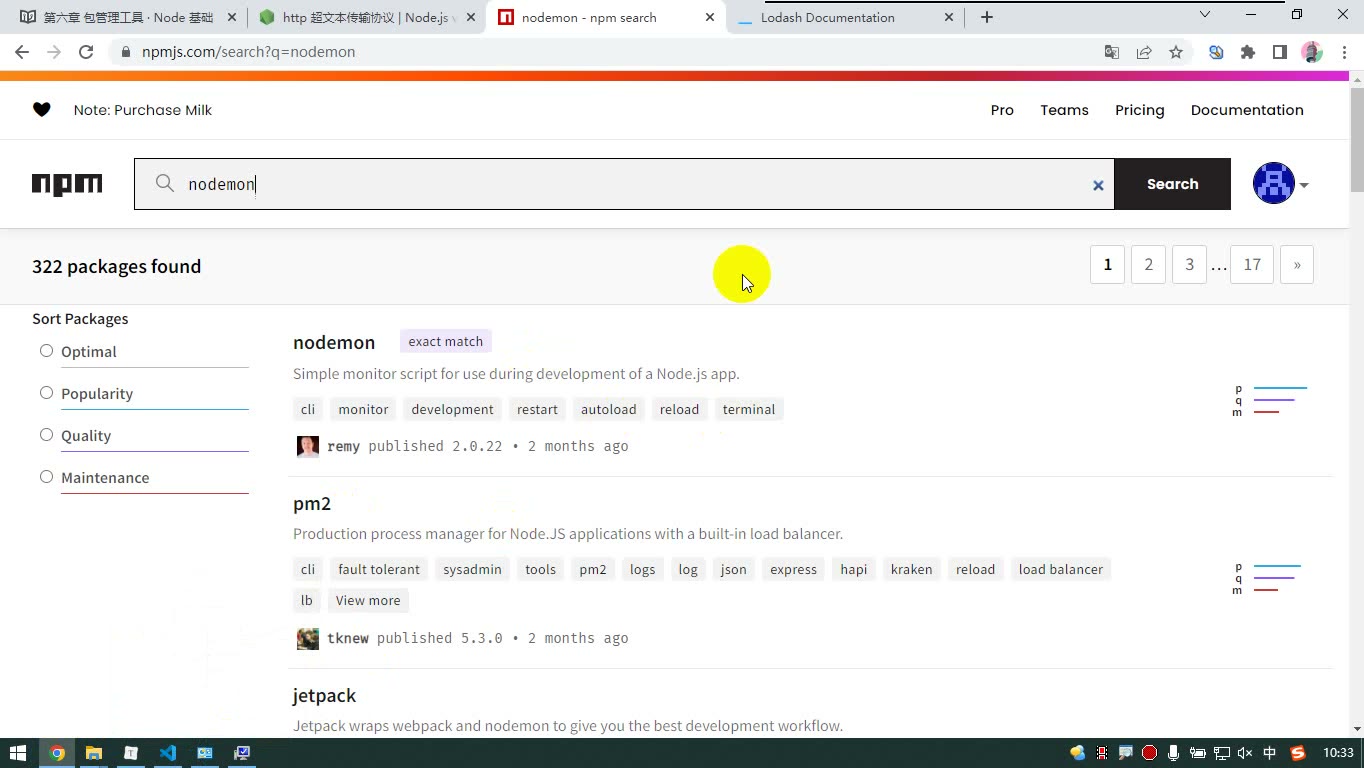Click the black heart icon in npm header
The height and width of the screenshot is (768, 1364).
click(41, 110)
